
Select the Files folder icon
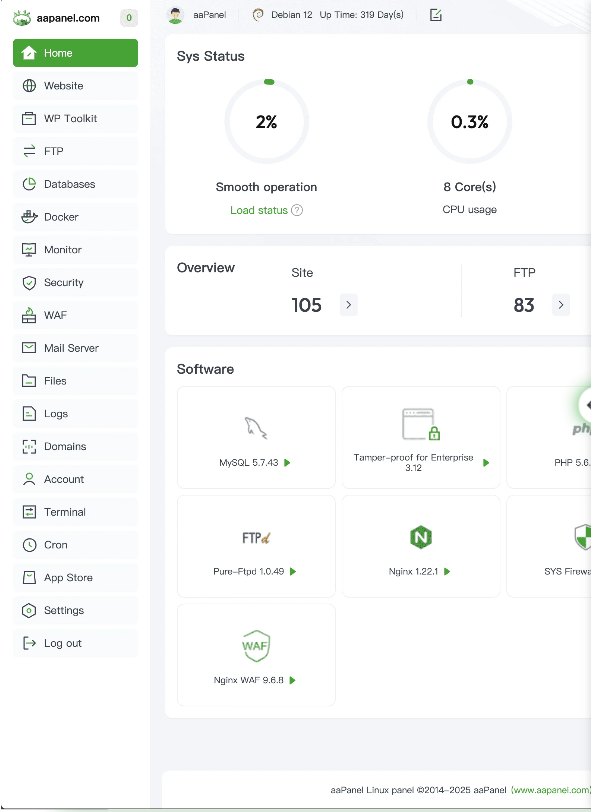point(29,381)
